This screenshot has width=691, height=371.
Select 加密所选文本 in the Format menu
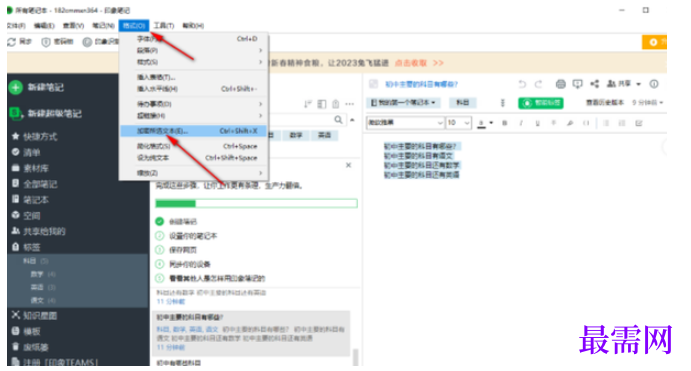coord(194,131)
